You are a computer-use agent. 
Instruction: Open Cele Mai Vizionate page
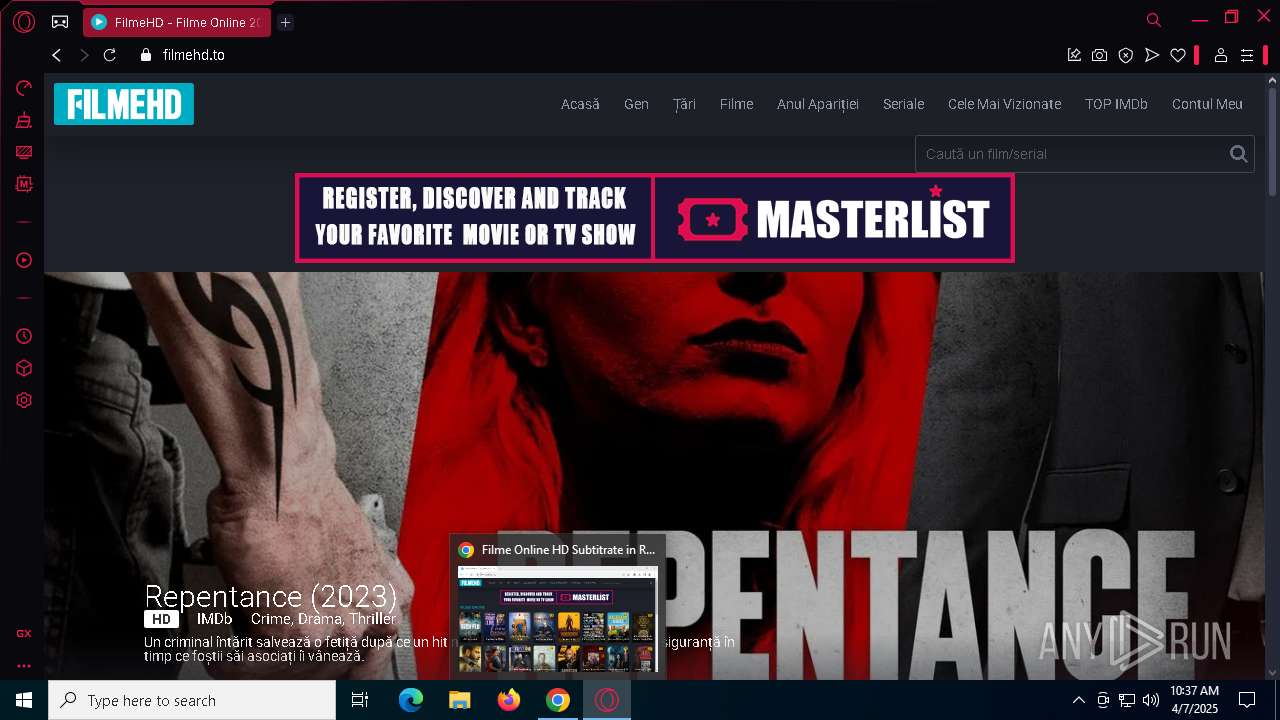1004,104
